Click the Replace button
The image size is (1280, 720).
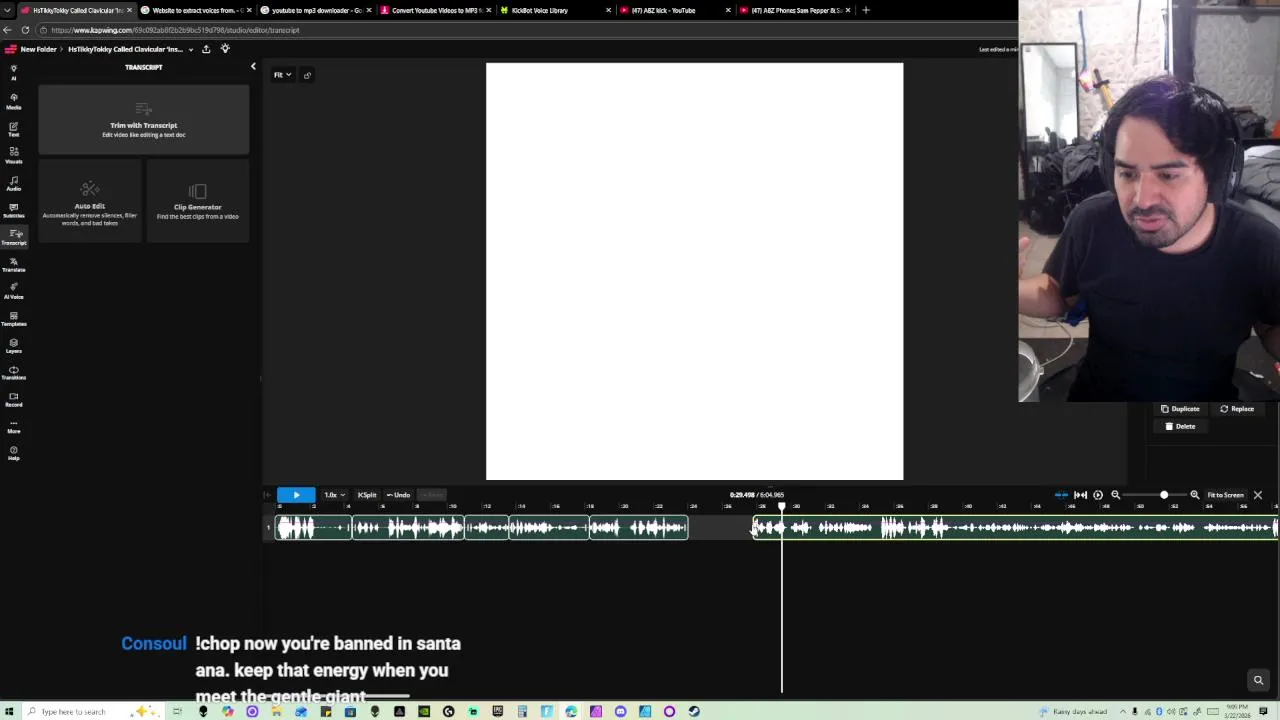(1237, 409)
